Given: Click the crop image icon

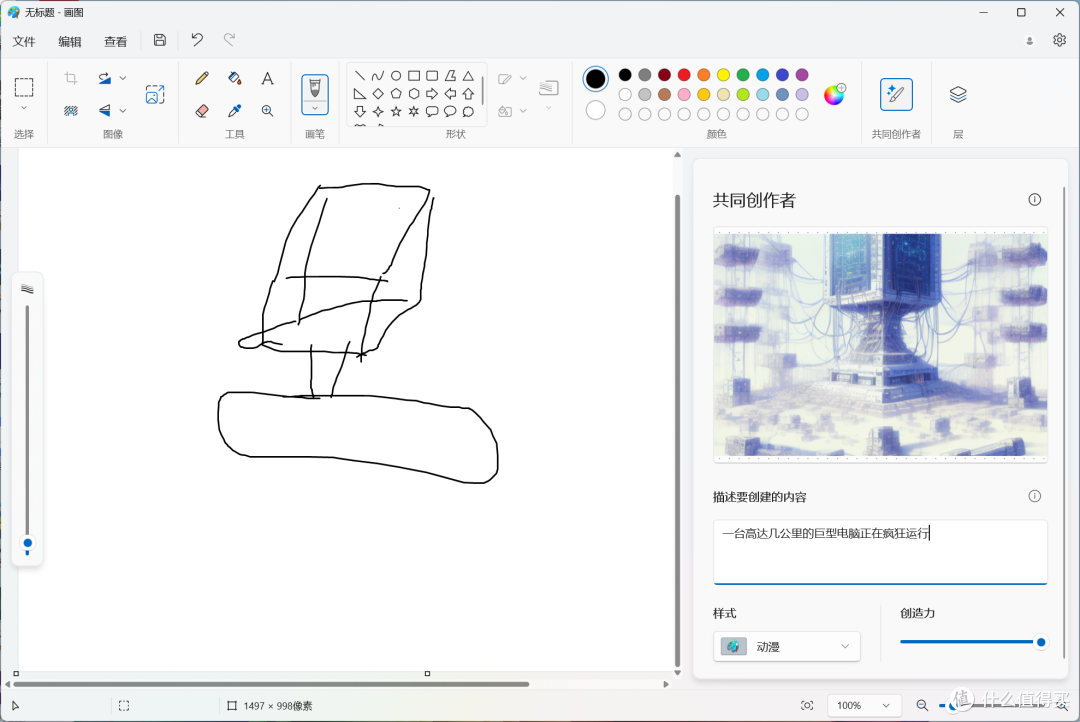Looking at the screenshot, I should coord(71,78).
